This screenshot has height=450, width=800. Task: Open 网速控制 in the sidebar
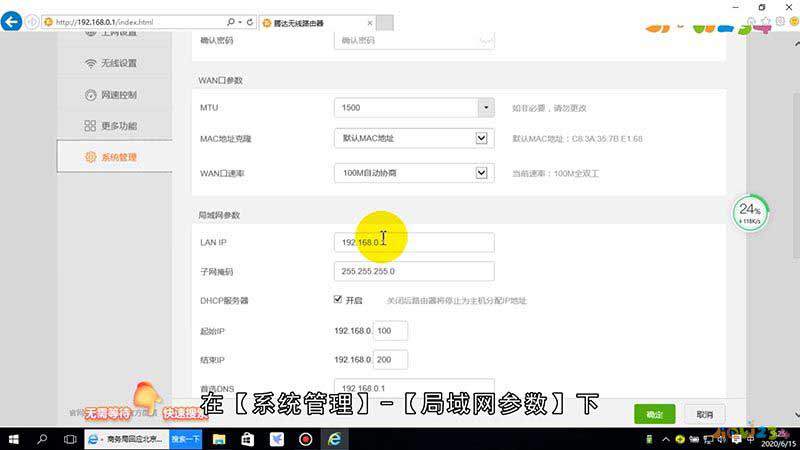pyautogui.click(x=114, y=95)
